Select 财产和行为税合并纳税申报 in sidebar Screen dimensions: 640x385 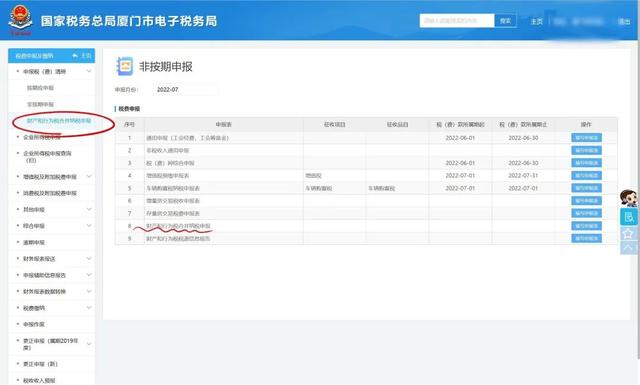click(x=59, y=121)
